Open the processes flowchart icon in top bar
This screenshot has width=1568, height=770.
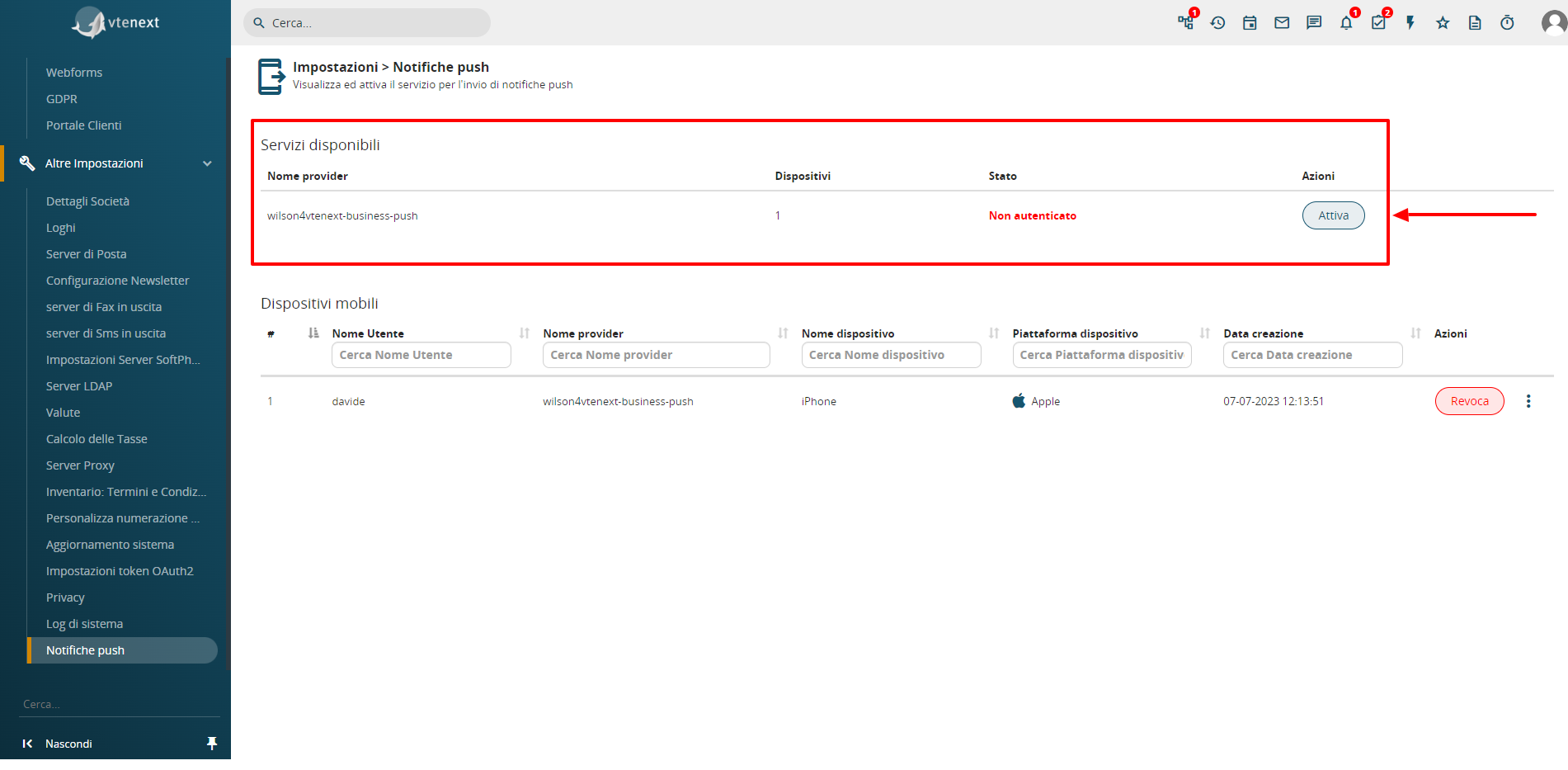1185,23
